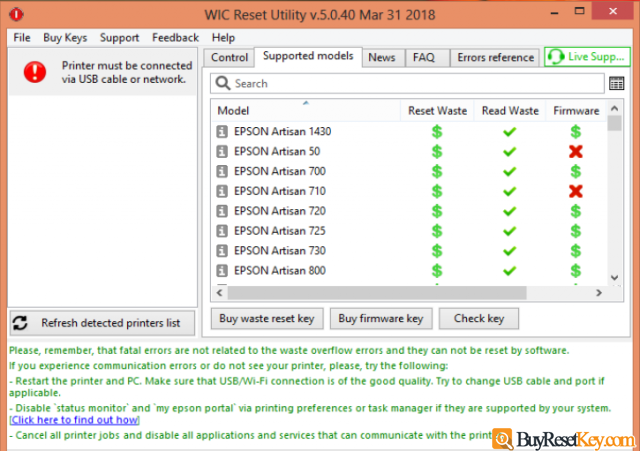Select EPSON Artisan 800 row text
Image resolution: width=640 pixels, height=451 pixels.
280,271
